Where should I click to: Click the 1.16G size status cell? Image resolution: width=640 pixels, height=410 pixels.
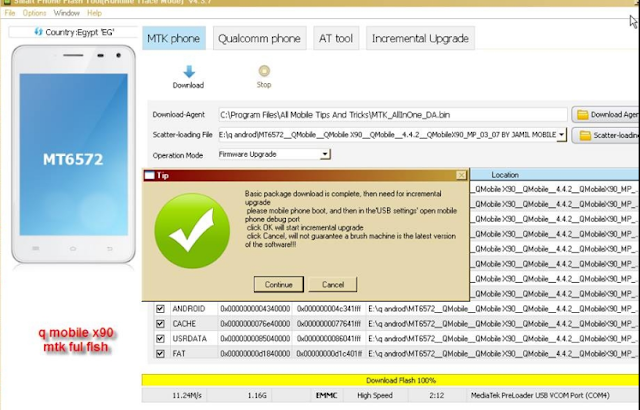click(x=257, y=395)
